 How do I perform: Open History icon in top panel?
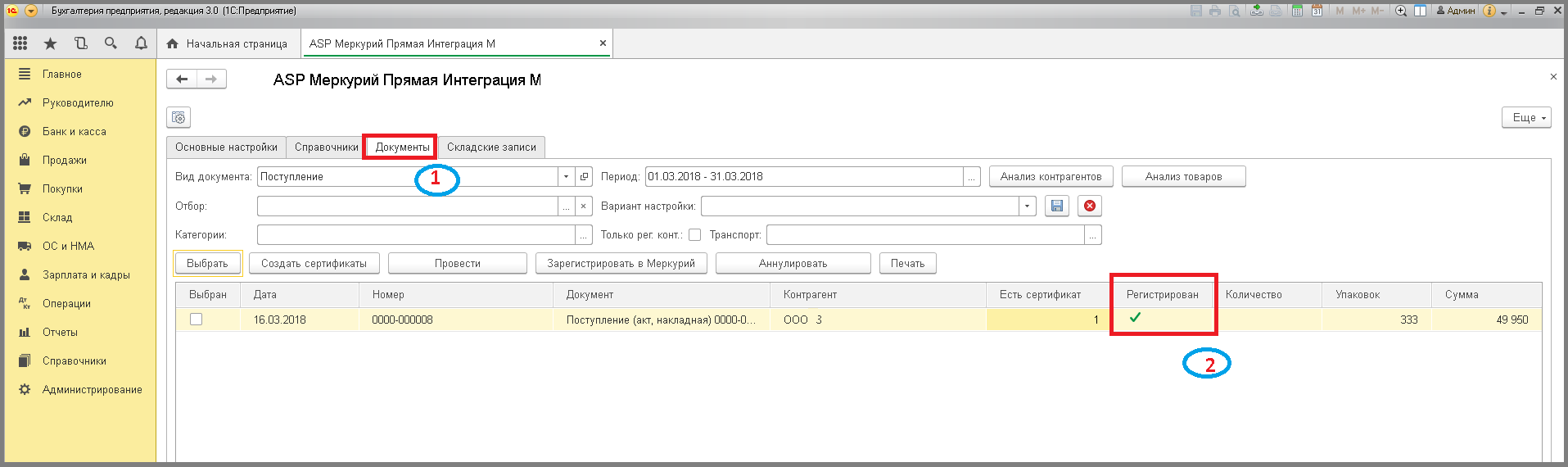click(81, 43)
